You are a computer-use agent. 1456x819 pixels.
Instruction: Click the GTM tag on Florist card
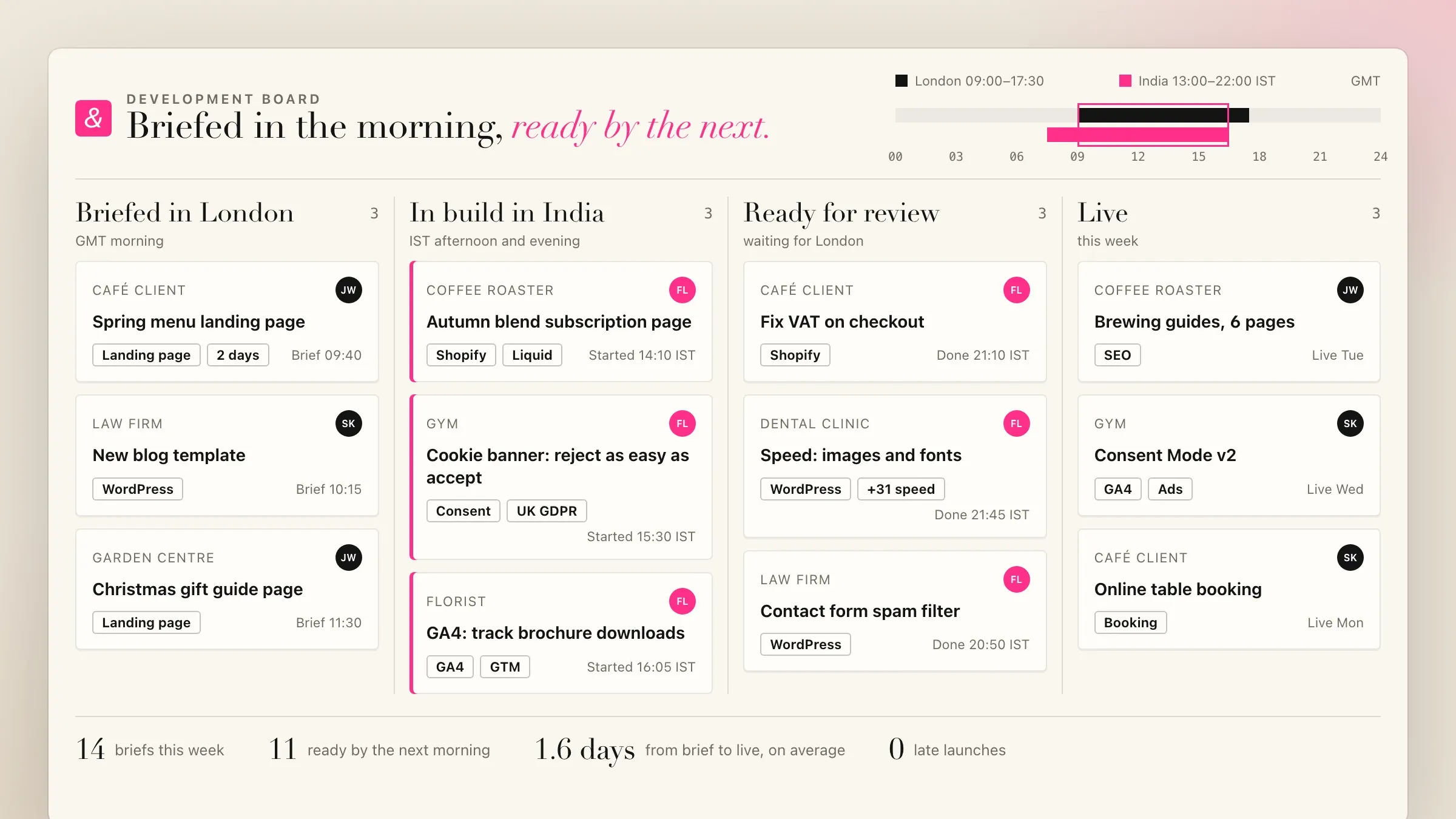pyautogui.click(x=505, y=667)
